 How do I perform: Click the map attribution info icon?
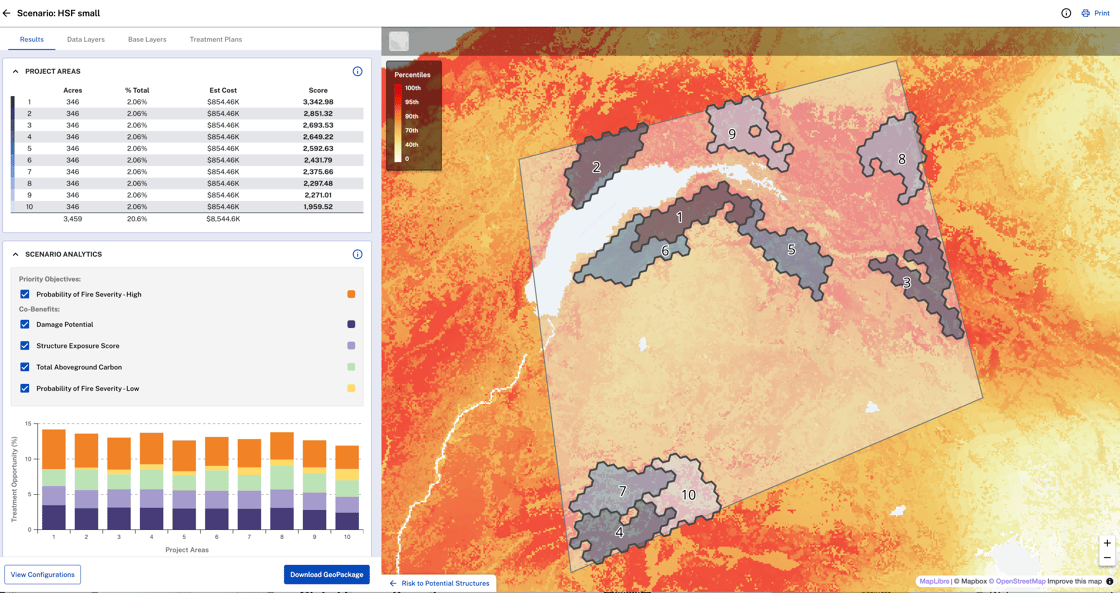point(1110,581)
